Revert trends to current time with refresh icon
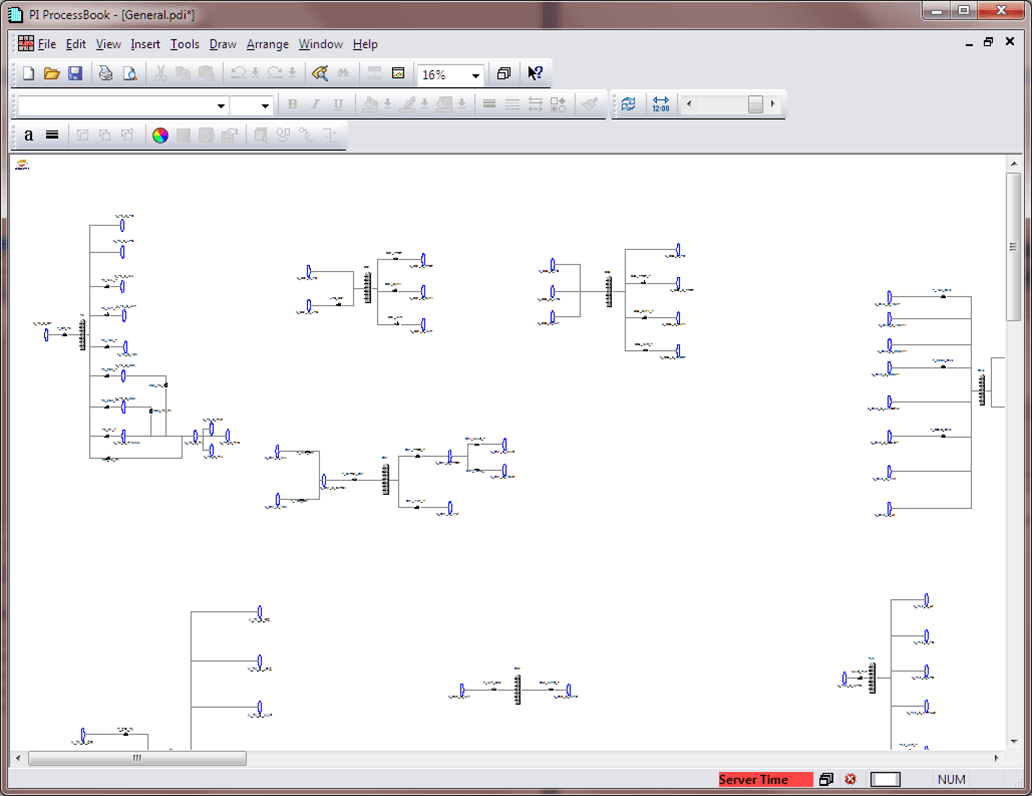 click(629, 104)
